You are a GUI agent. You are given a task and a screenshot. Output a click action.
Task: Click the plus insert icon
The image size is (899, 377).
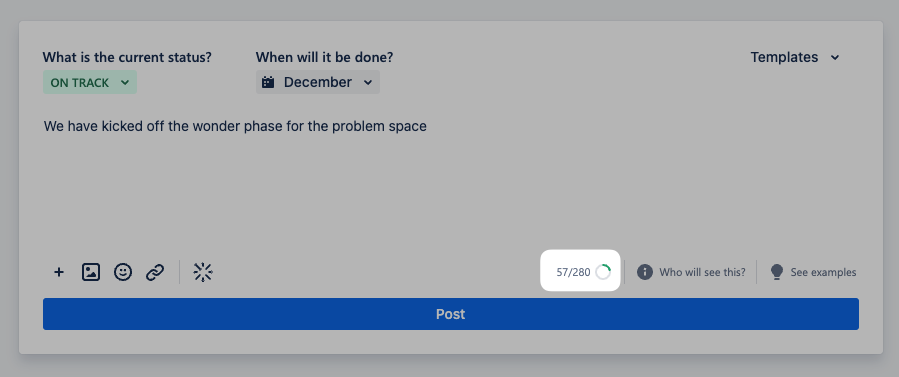(58, 272)
